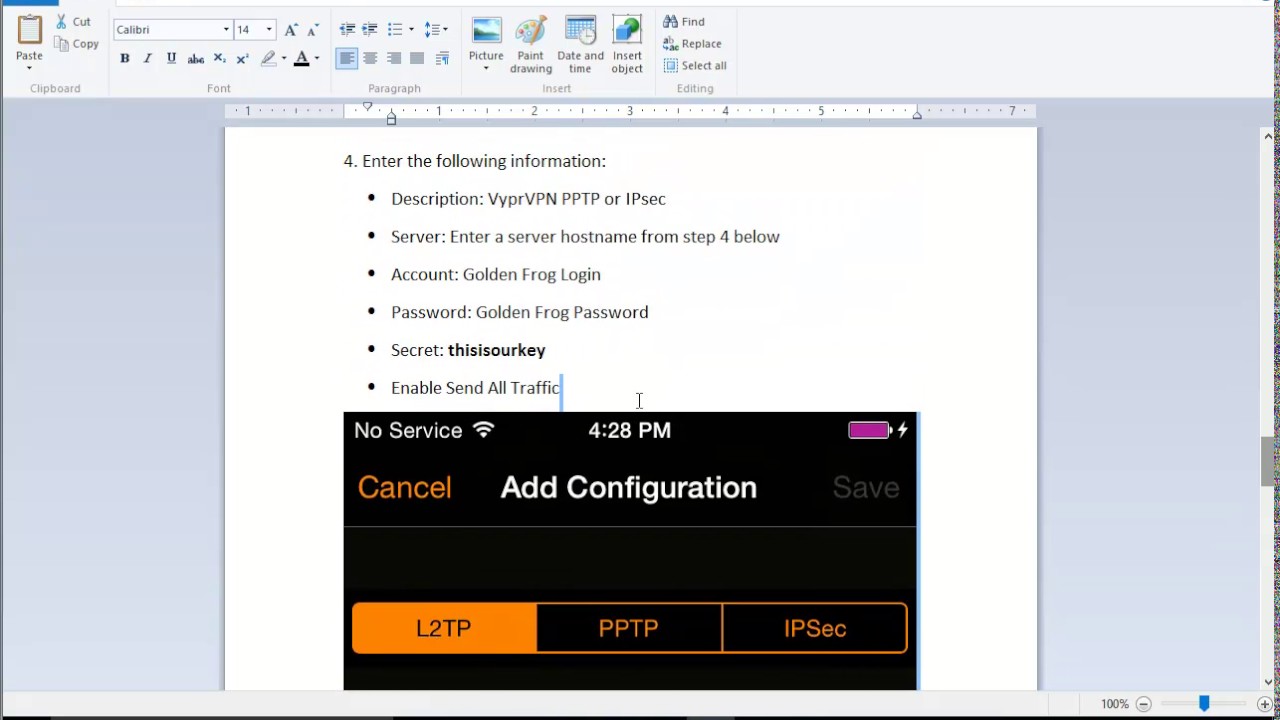The height and width of the screenshot is (720, 1280).
Task: Open the Picture options arrow
Action: point(486,69)
